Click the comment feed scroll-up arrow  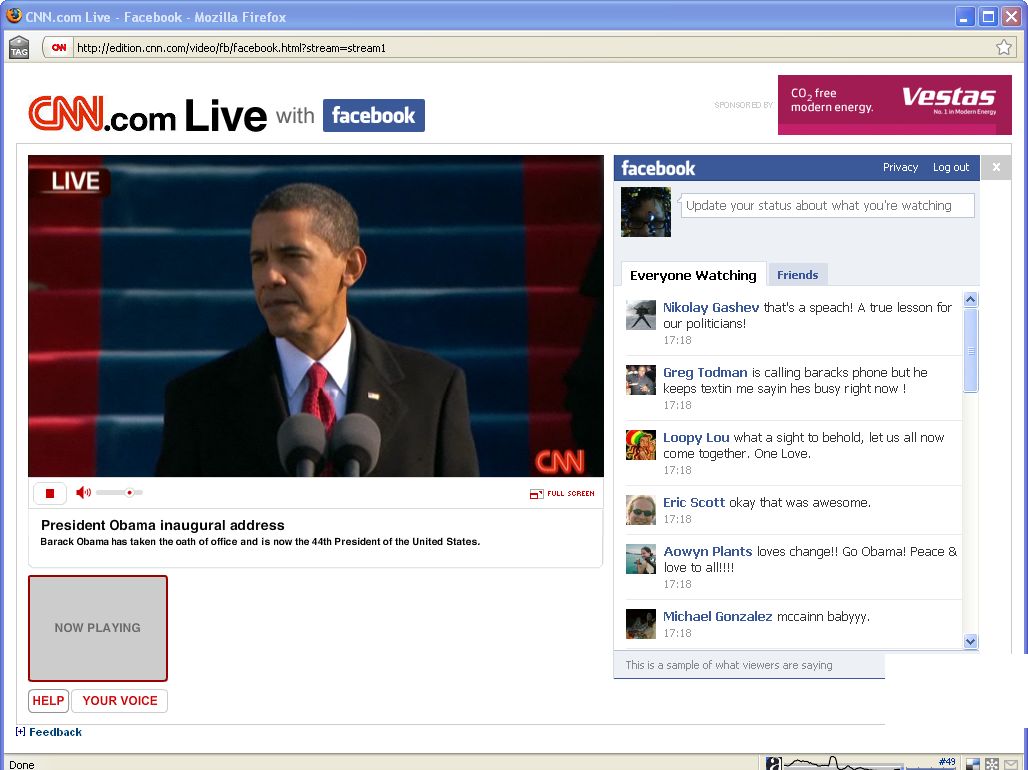click(971, 300)
